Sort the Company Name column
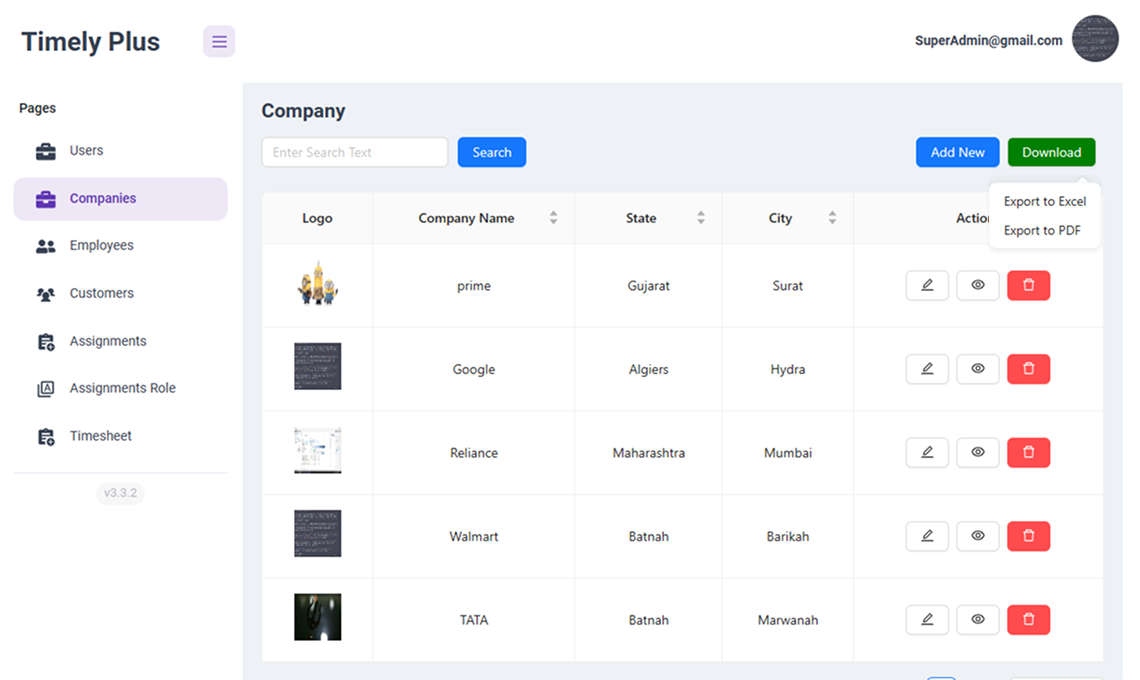Viewport: 1140px width, 680px height. (x=553, y=217)
